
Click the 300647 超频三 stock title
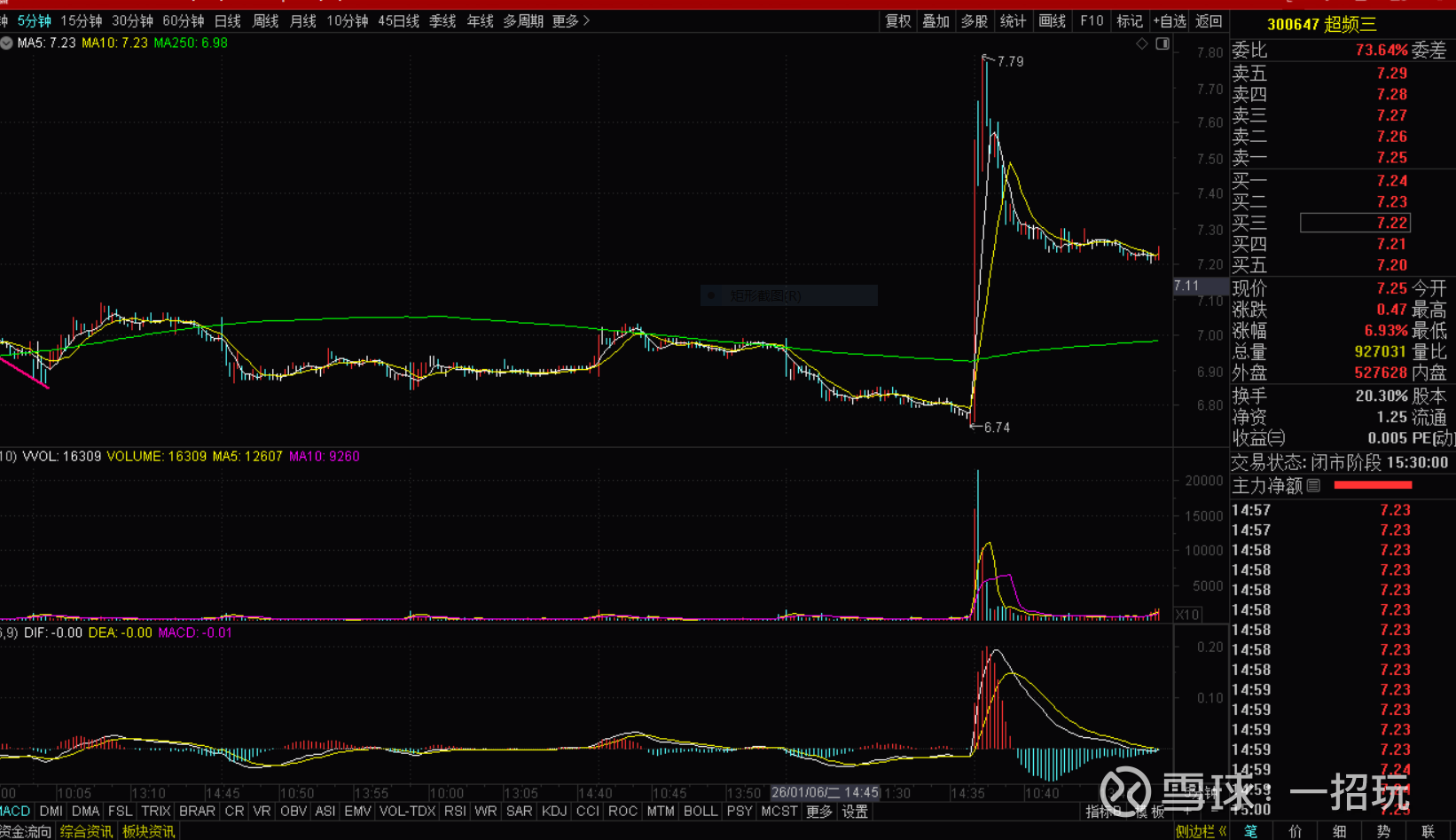(1322, 24)
